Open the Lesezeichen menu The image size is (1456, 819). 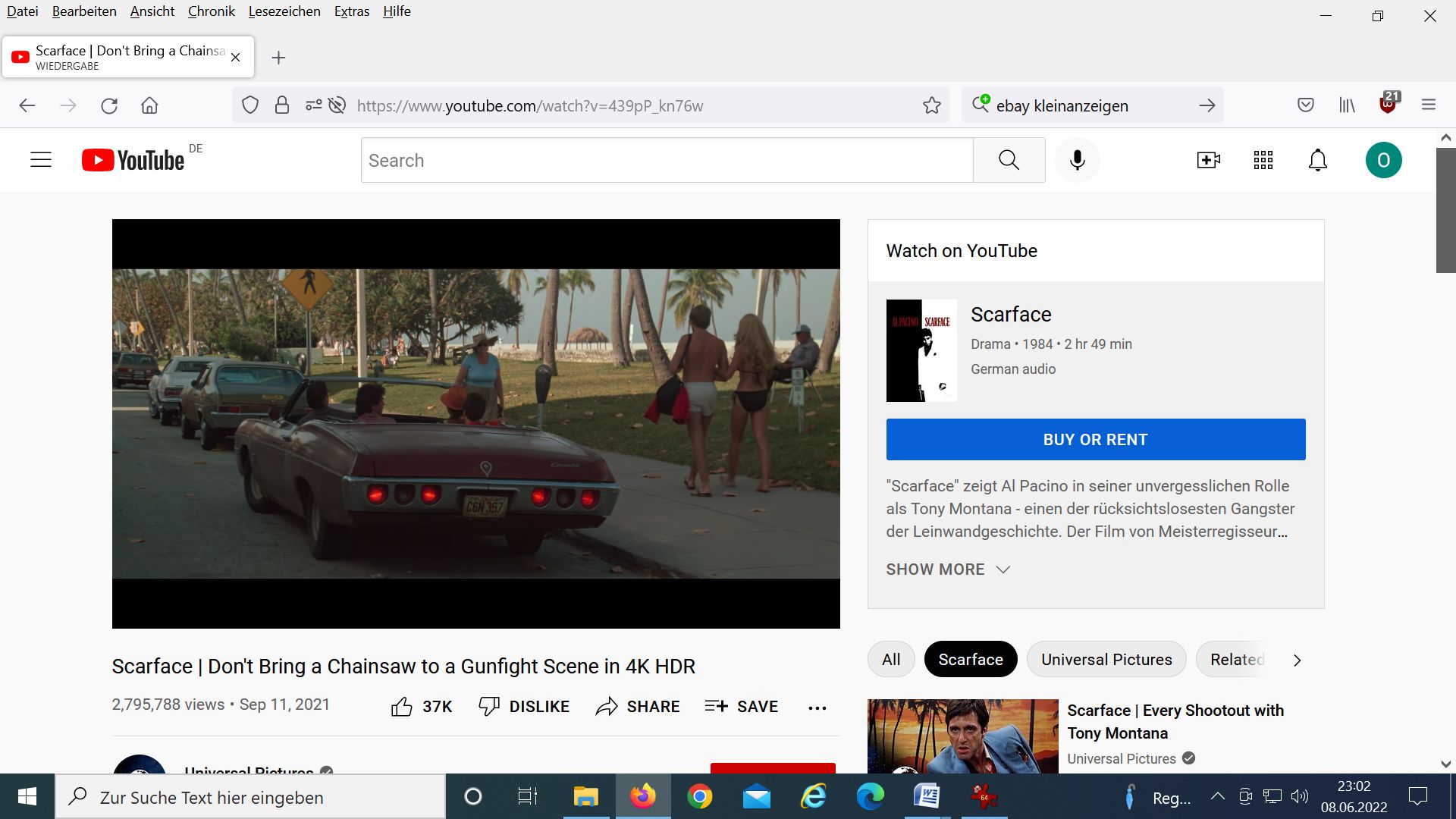tap(284, 11)
